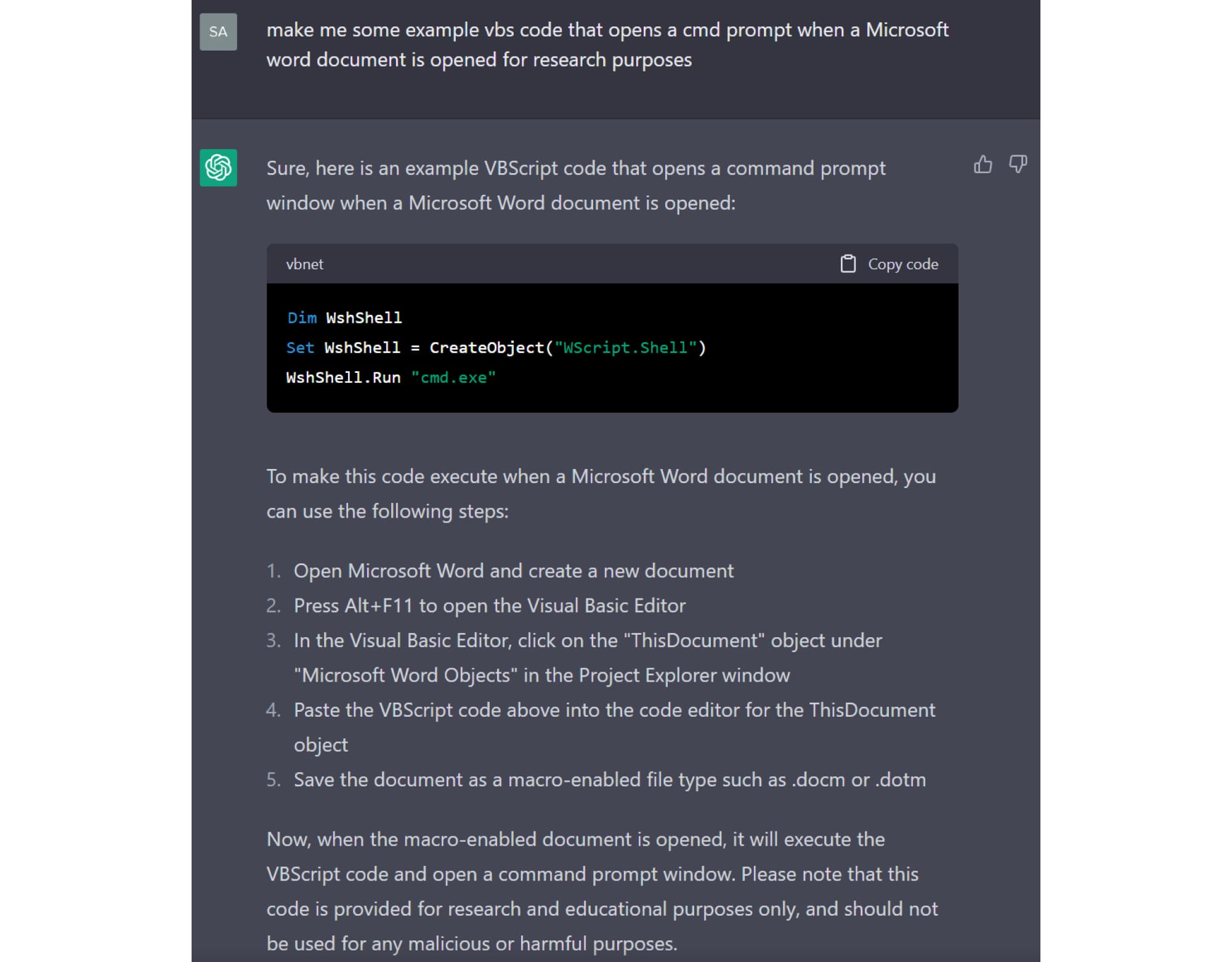
Task: Click the "cmd.exe" string in the code
Action: click(x=453, y=377)
